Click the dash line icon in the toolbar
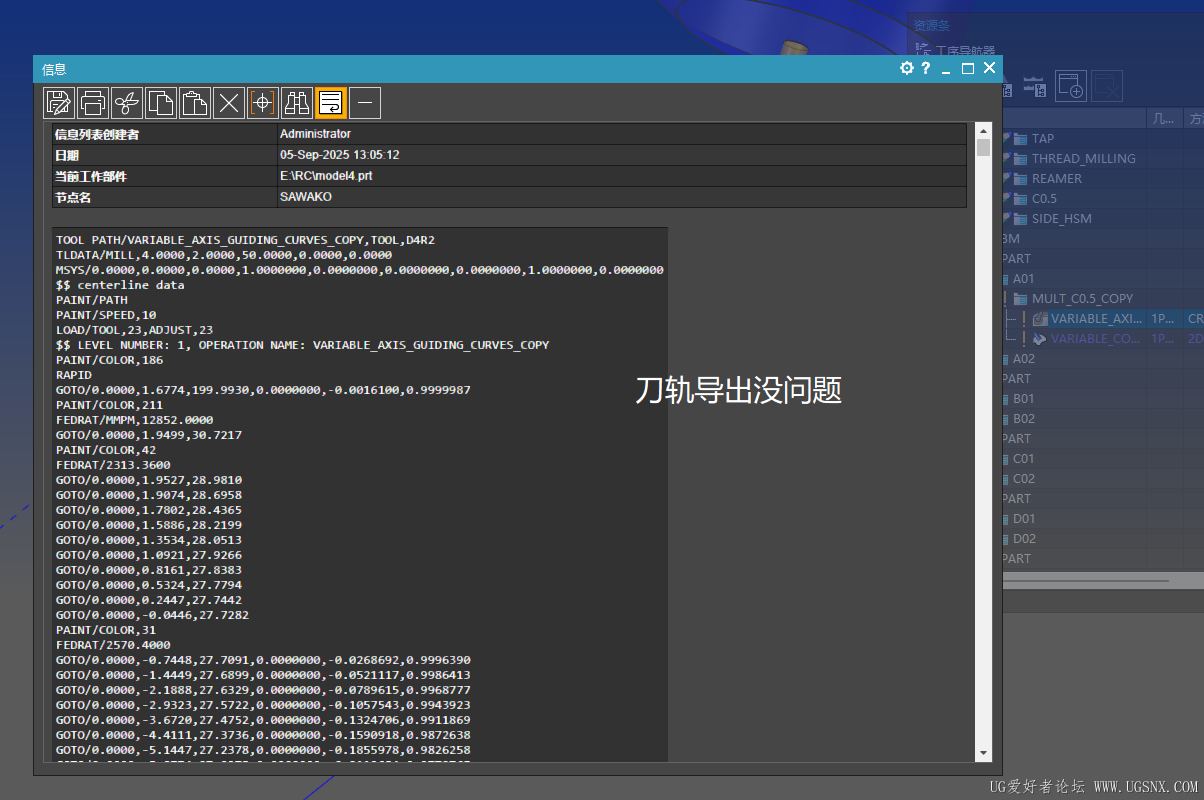This screenshot has height=800, width=1204. 365,102
